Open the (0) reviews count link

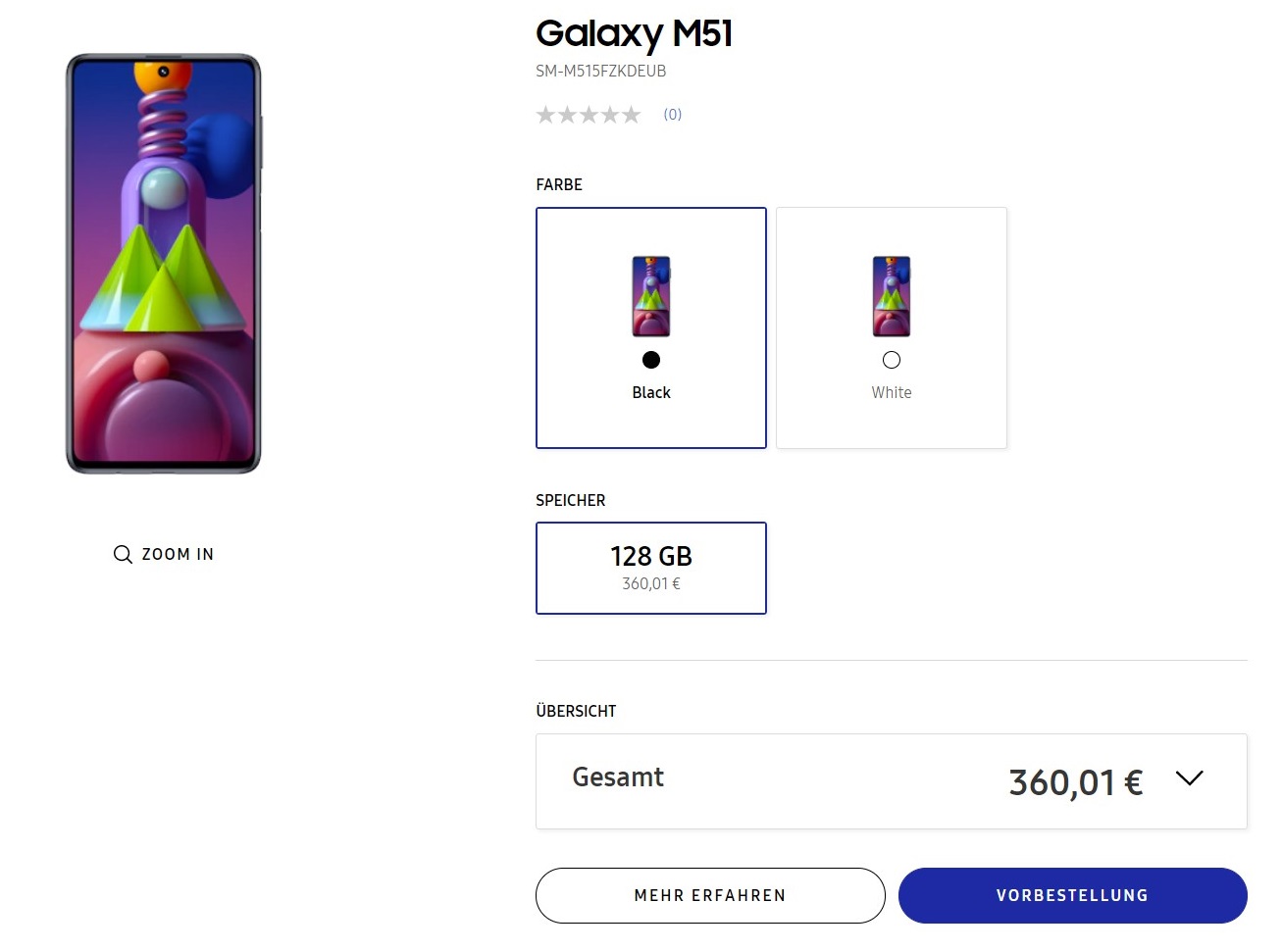672,115
